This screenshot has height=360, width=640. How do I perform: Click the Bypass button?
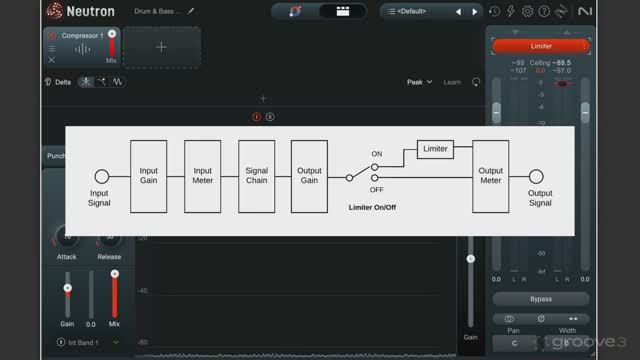coord(541,299)
